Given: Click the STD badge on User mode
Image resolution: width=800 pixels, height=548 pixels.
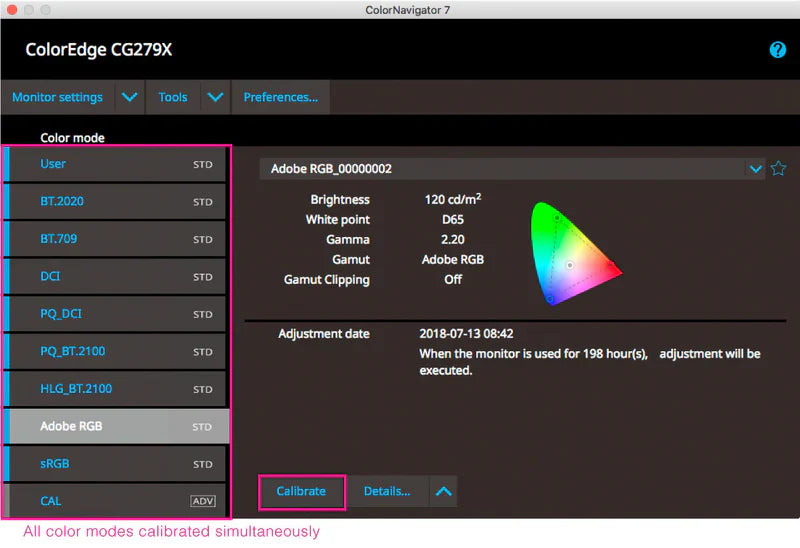Looking at the screenshot, I should 202,165.
